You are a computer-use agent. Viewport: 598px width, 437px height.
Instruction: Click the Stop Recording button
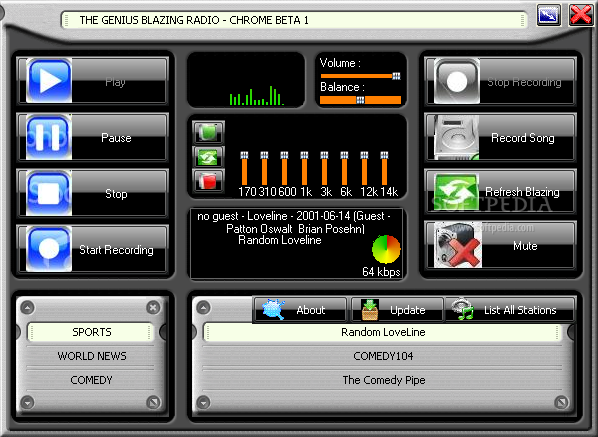pyautogui.click(x=500, y=81)
